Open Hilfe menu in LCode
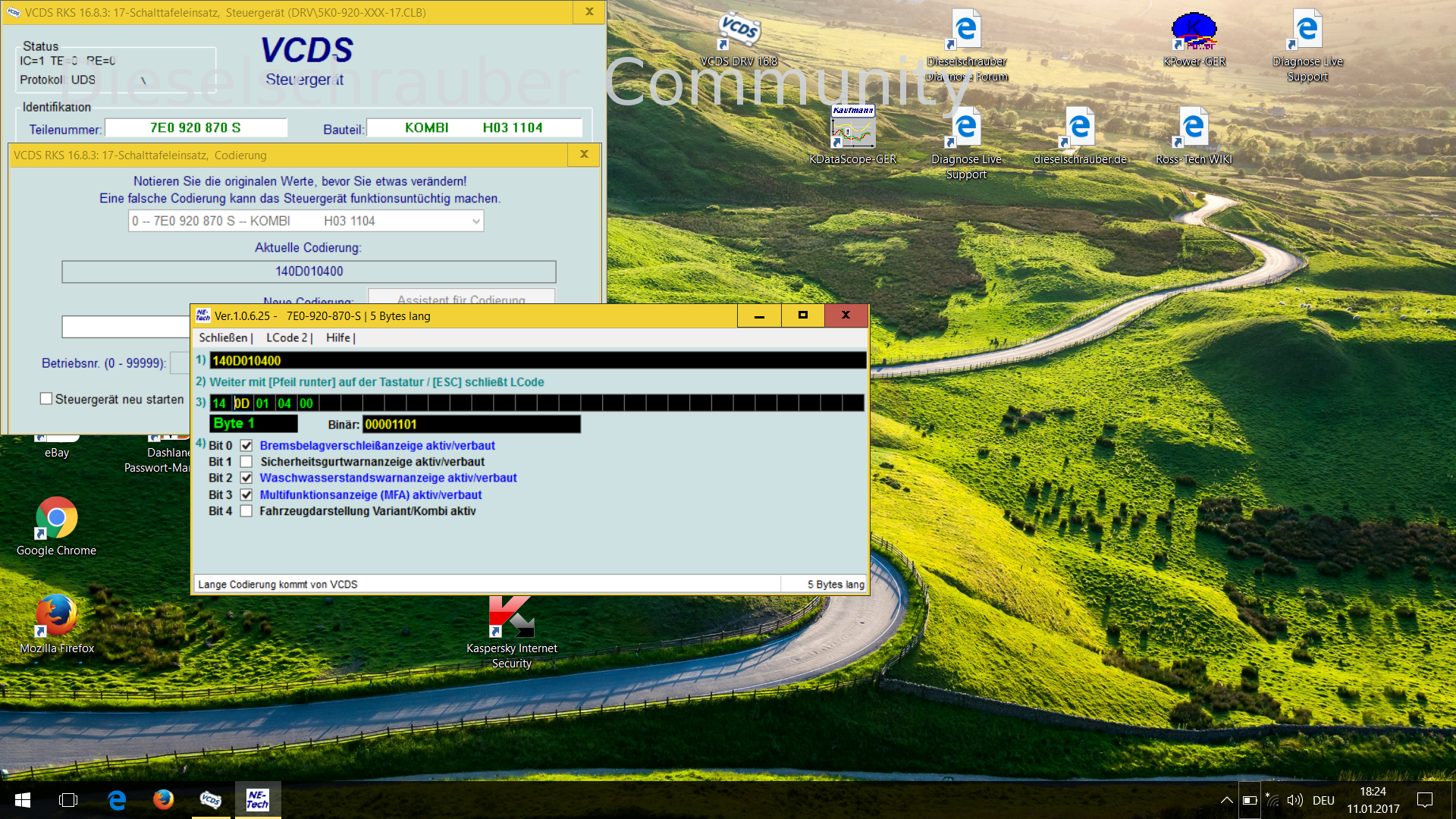 340,337
